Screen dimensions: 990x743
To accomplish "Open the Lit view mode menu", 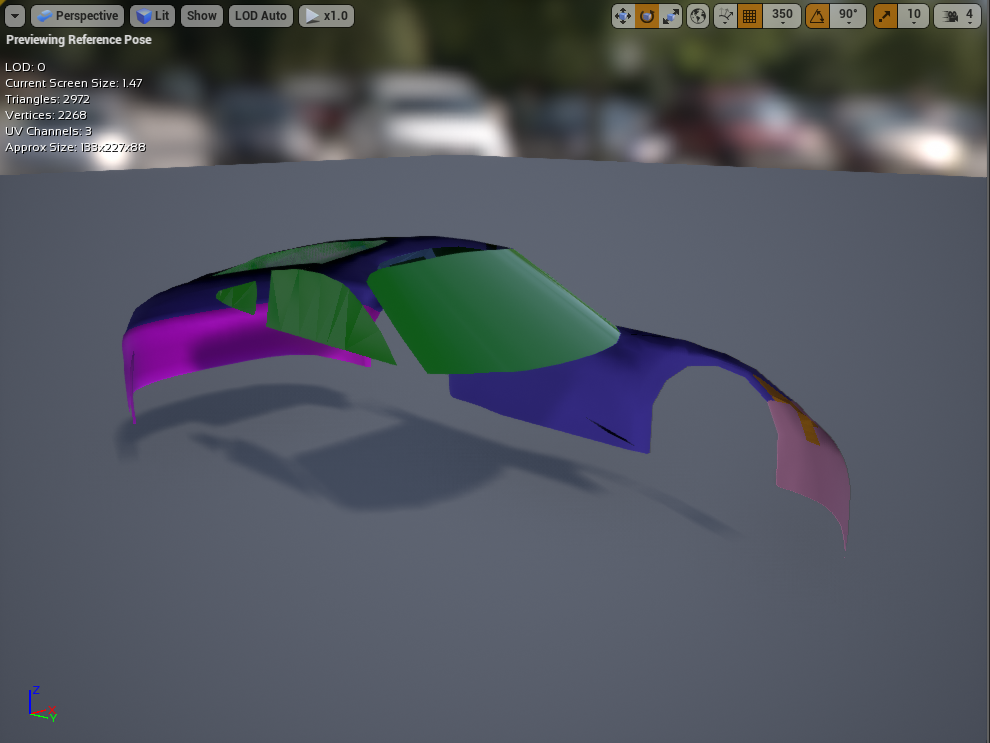I will [153, 16].
